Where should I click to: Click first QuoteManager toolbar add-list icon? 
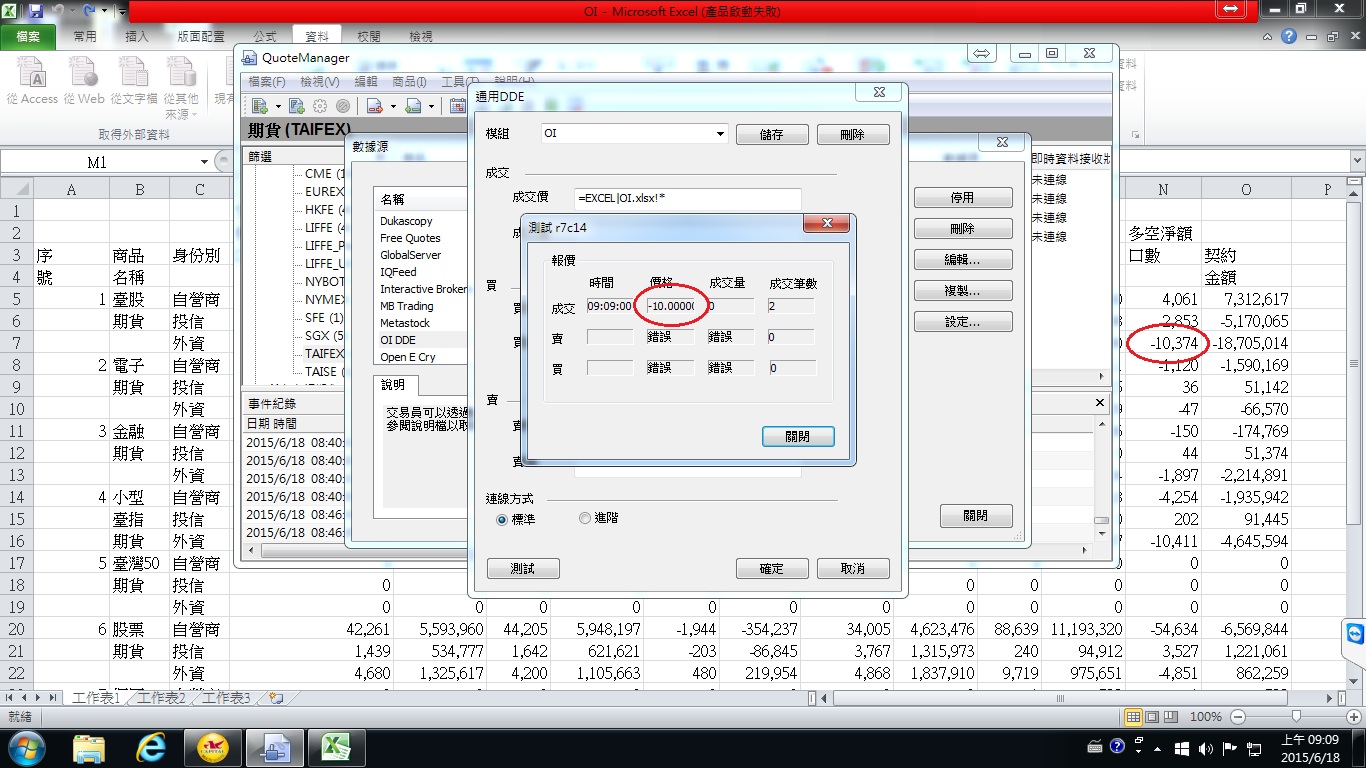click(260, 106)
